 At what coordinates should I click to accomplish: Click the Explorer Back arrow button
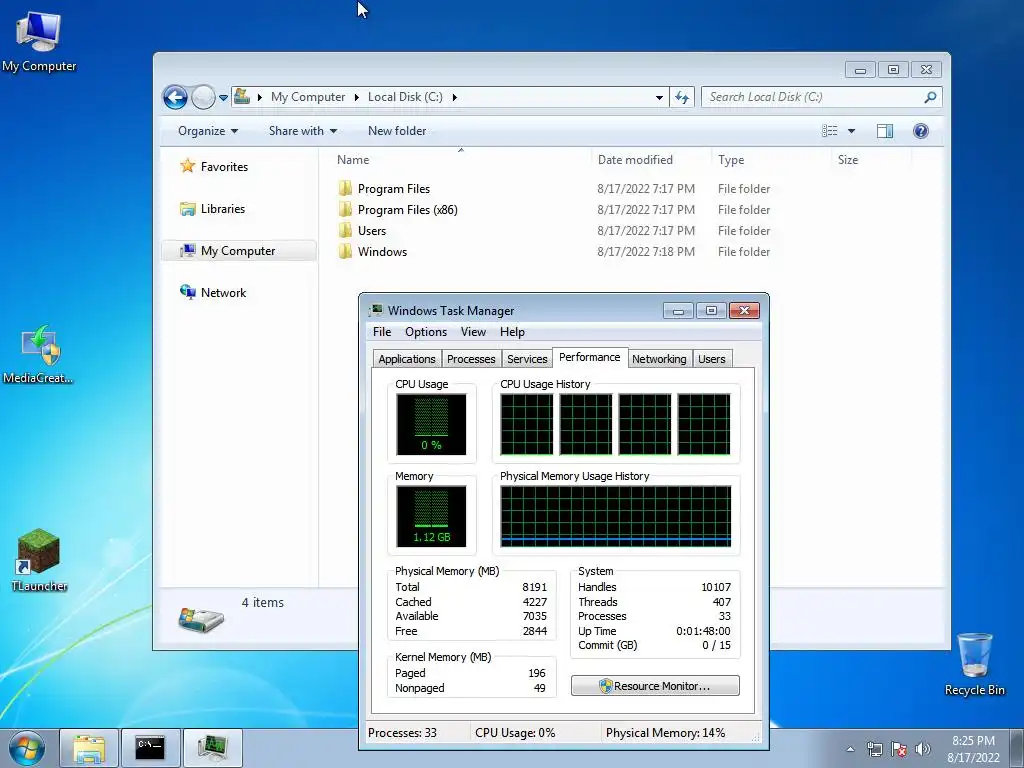coord(175,97)
